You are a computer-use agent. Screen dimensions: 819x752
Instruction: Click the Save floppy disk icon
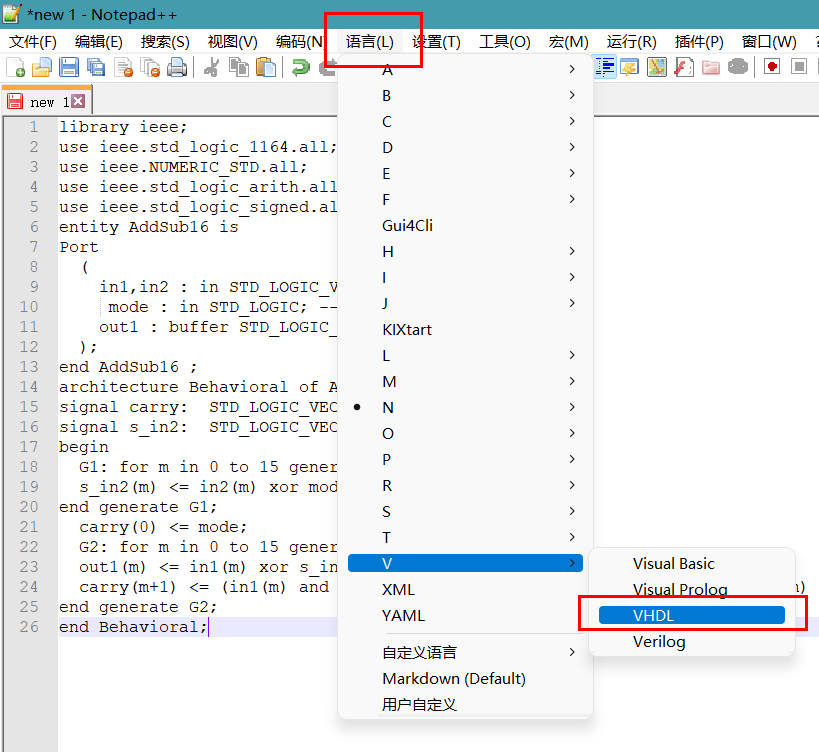click(x=69, y=67)
